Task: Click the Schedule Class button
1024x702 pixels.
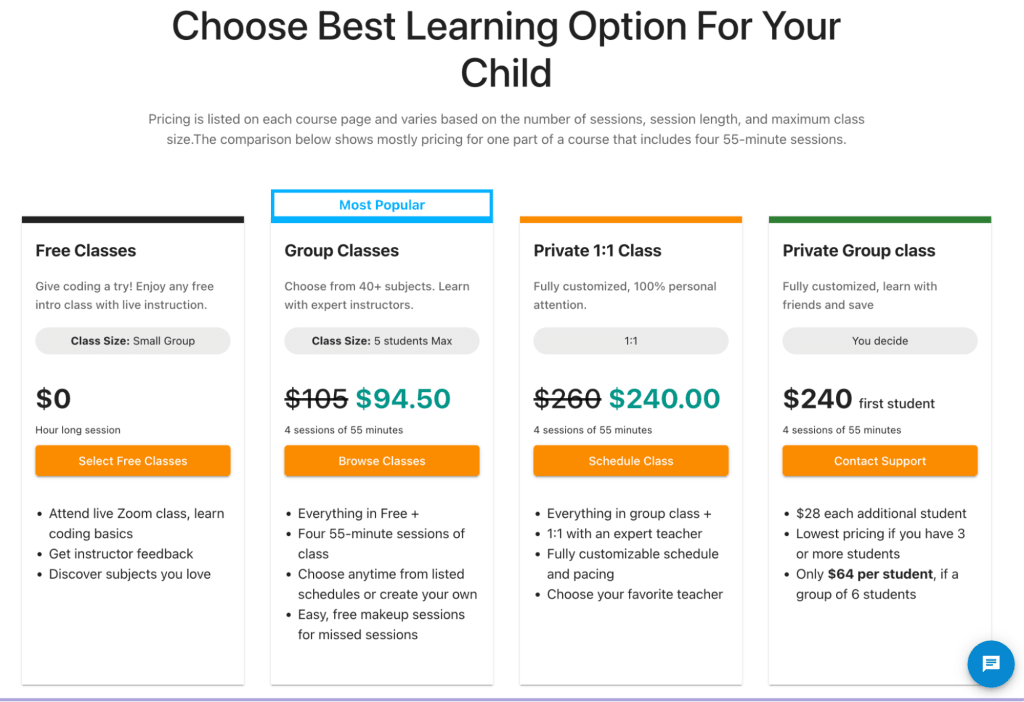Action: click(630, 461)
